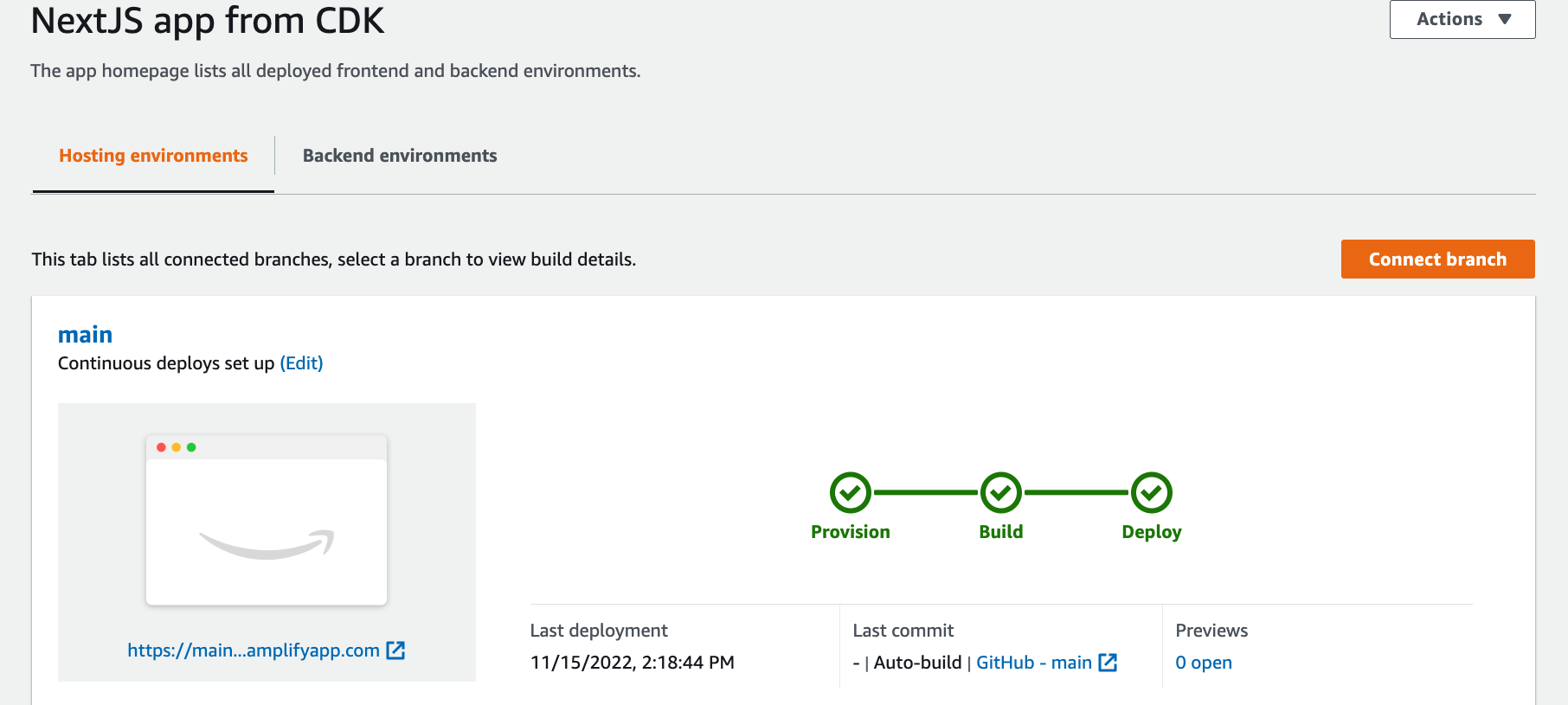Switch to the Backend environments tab

pos(399,156)
